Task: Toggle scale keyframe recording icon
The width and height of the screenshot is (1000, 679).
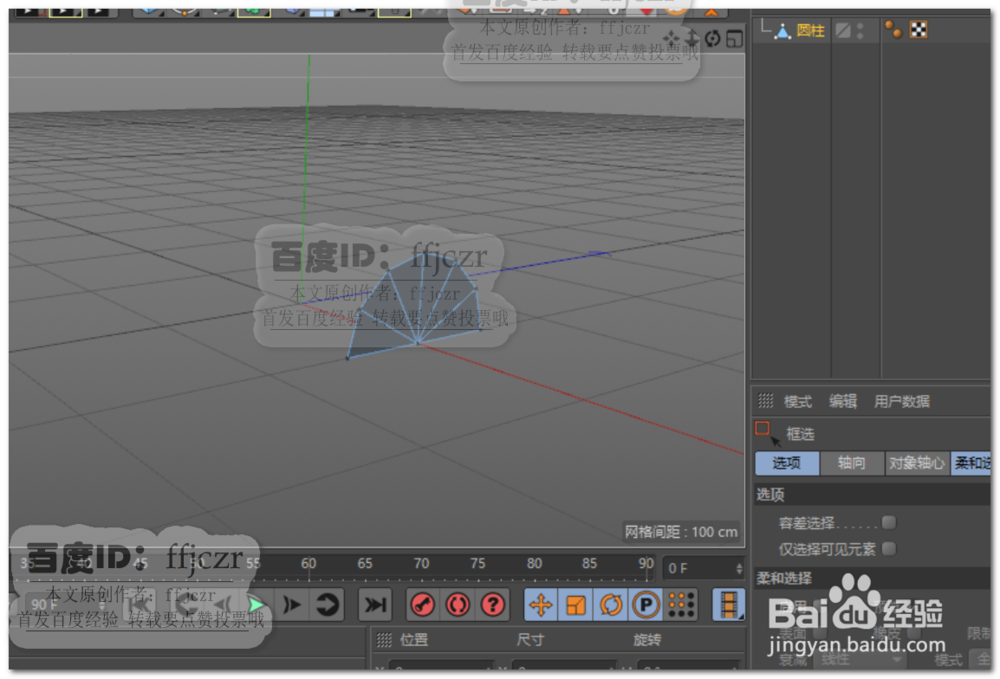Action: pos(576,604)
